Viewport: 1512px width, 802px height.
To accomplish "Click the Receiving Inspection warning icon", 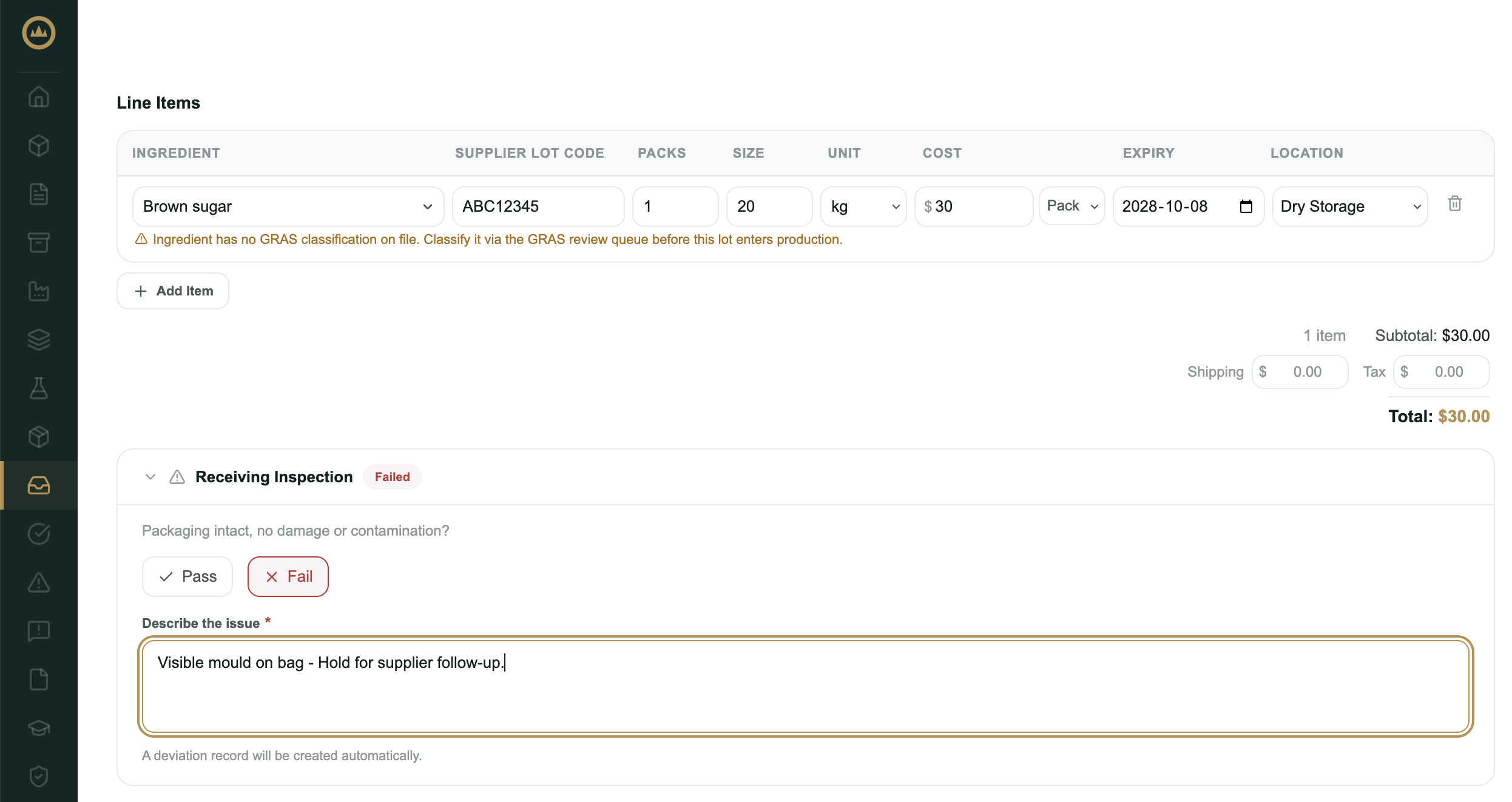I will (x=177, y=477).
